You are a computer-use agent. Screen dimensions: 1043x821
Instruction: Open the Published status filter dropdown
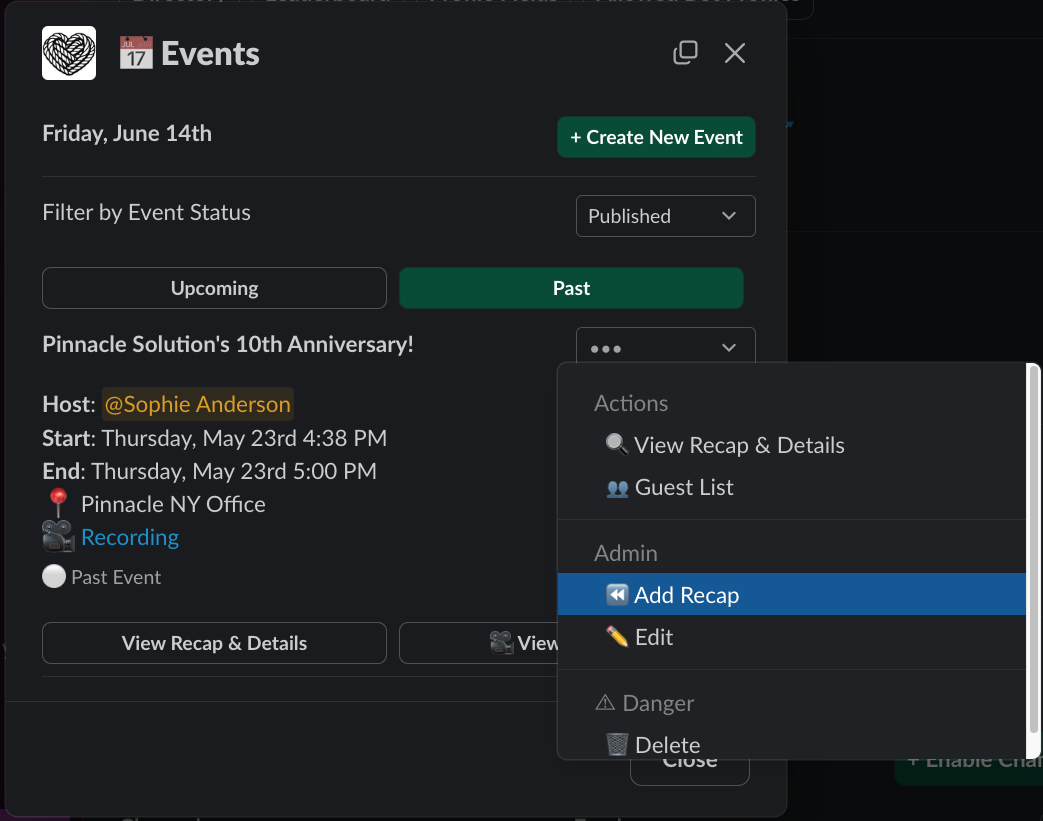665,216
